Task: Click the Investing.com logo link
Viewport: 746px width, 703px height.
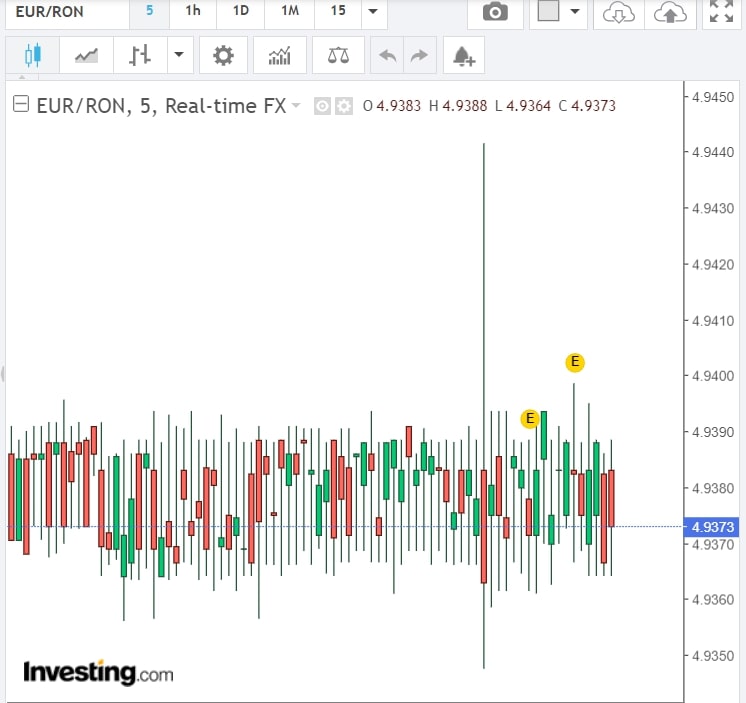Action: pos(98,671)
